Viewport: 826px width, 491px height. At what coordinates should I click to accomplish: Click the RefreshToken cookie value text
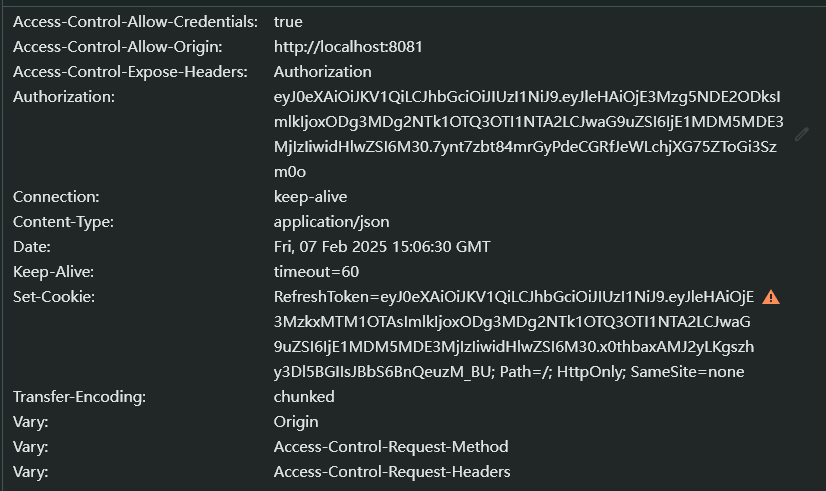click(x=514, y=335)
